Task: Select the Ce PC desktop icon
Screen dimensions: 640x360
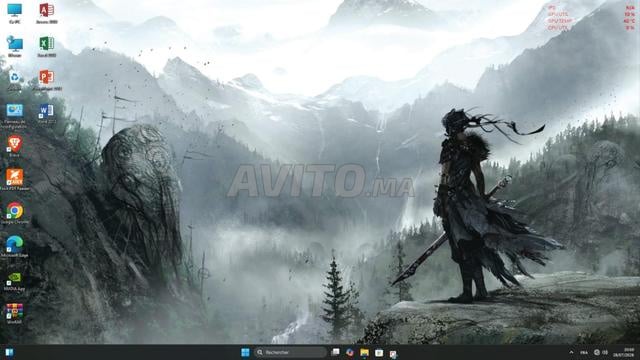Action: pyautogui.click(x=14, y=13)
